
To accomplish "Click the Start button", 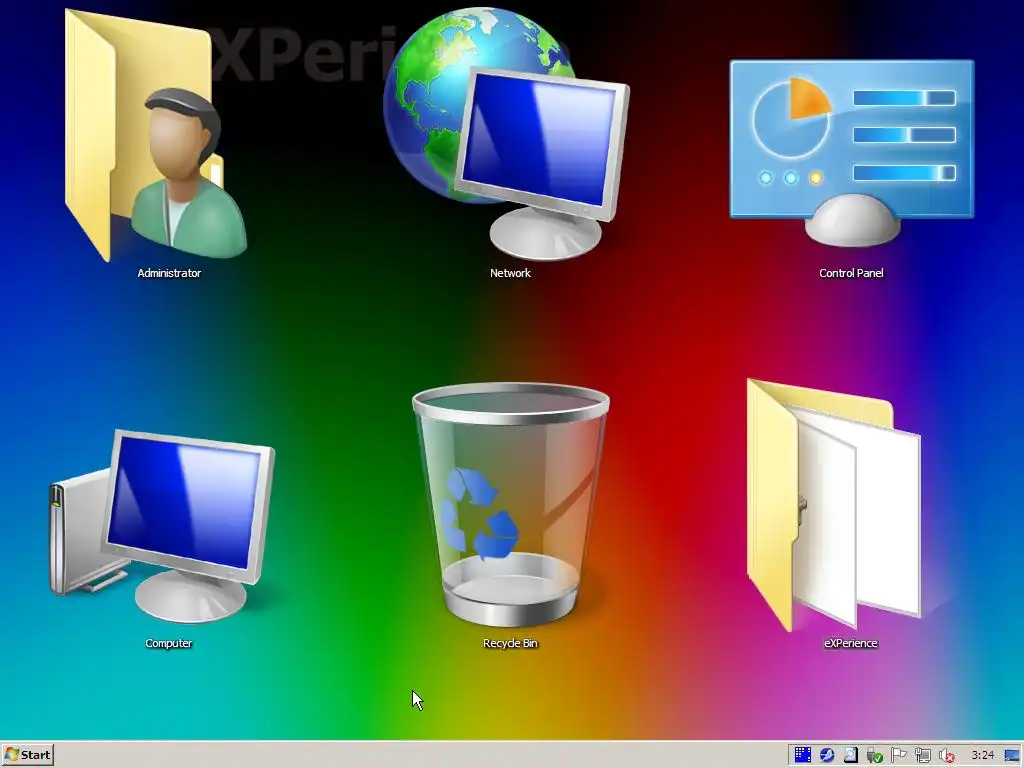I will 27,755.
